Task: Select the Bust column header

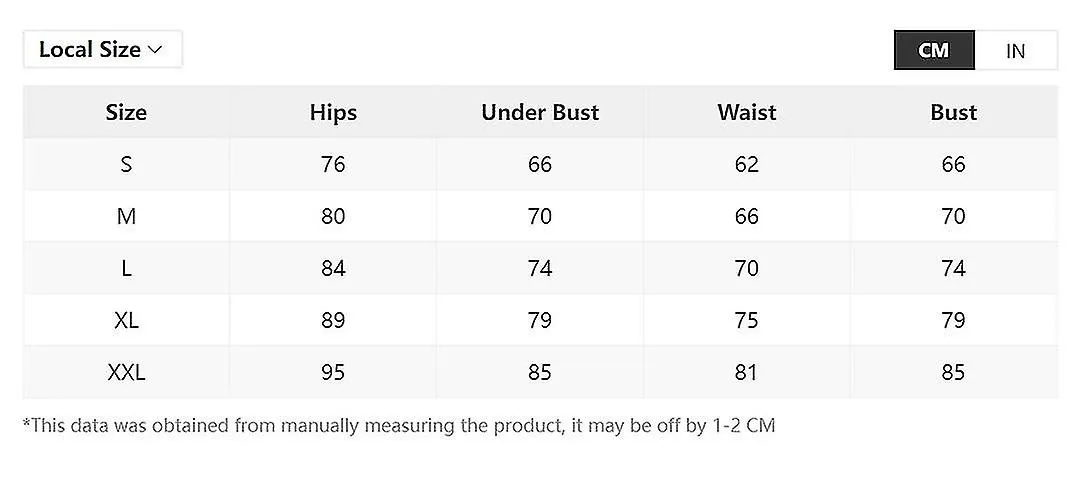Action: coord(954,112)
